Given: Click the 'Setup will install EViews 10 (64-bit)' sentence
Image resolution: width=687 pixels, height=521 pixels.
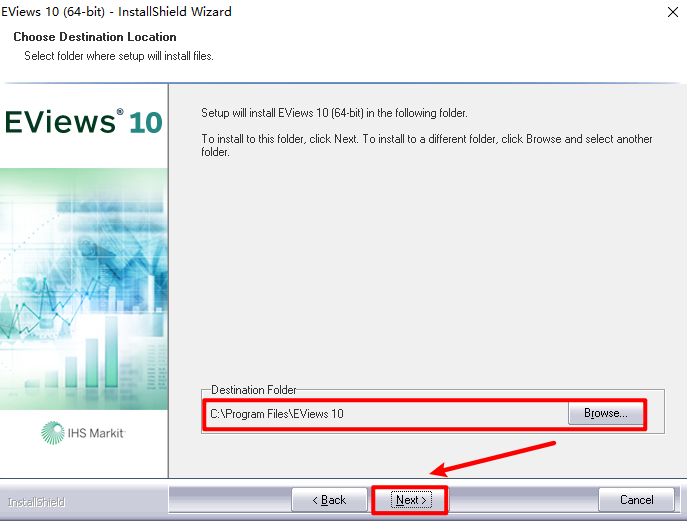Looking at the screenshot, I should coord(334,113).
